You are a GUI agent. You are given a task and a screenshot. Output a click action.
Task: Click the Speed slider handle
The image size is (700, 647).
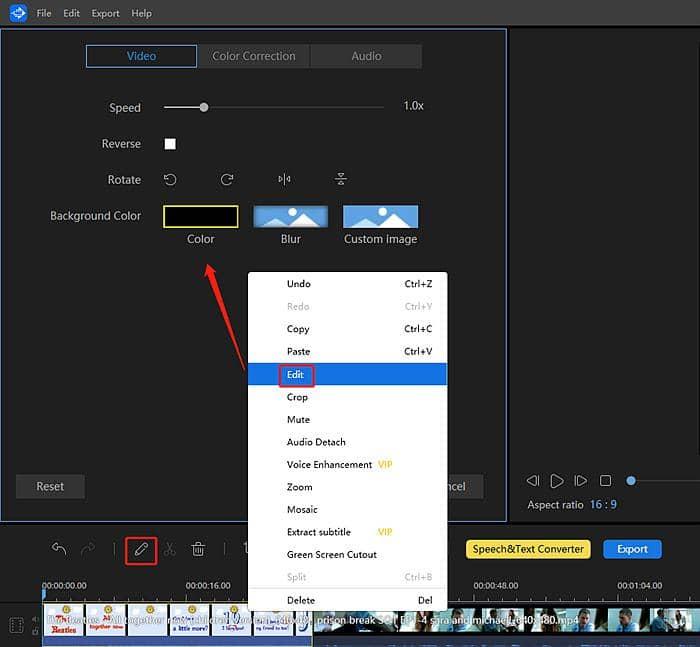(x=204, y=107)
